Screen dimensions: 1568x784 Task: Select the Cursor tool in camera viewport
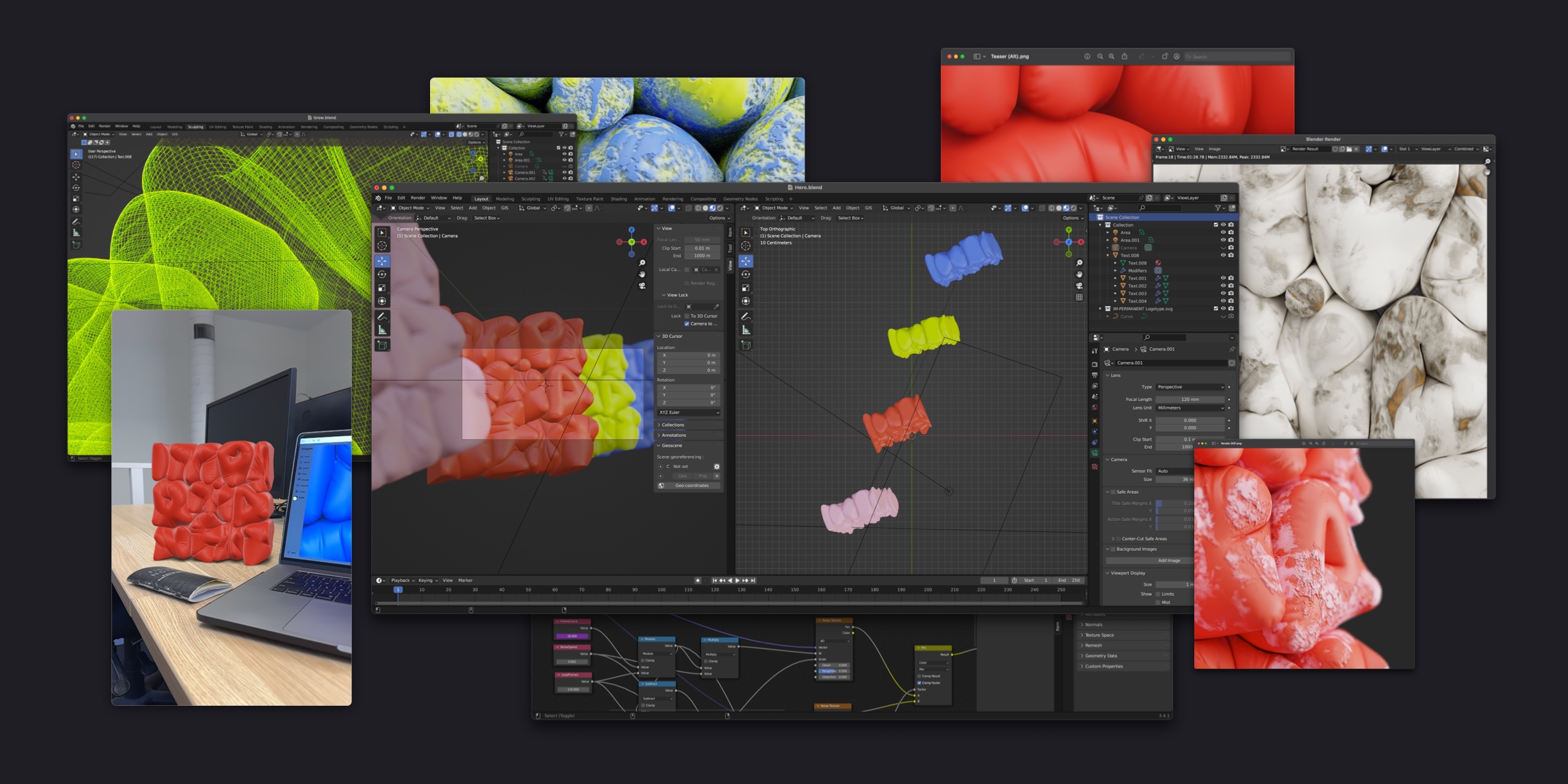382,246
